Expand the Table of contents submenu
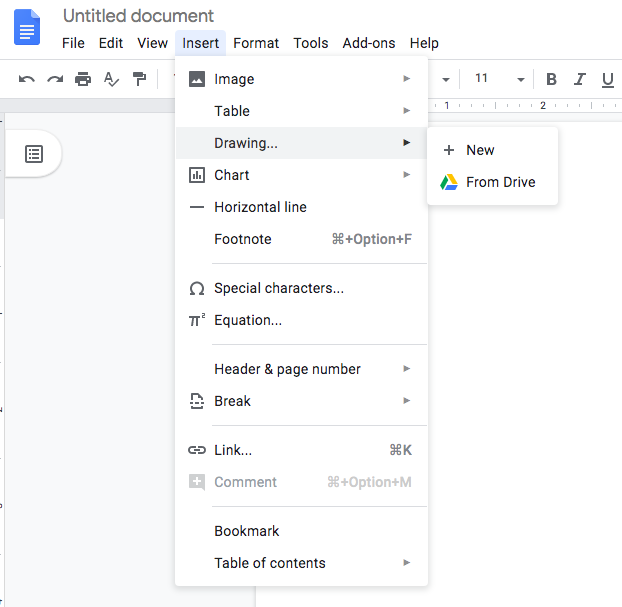 tap(301, 563)
